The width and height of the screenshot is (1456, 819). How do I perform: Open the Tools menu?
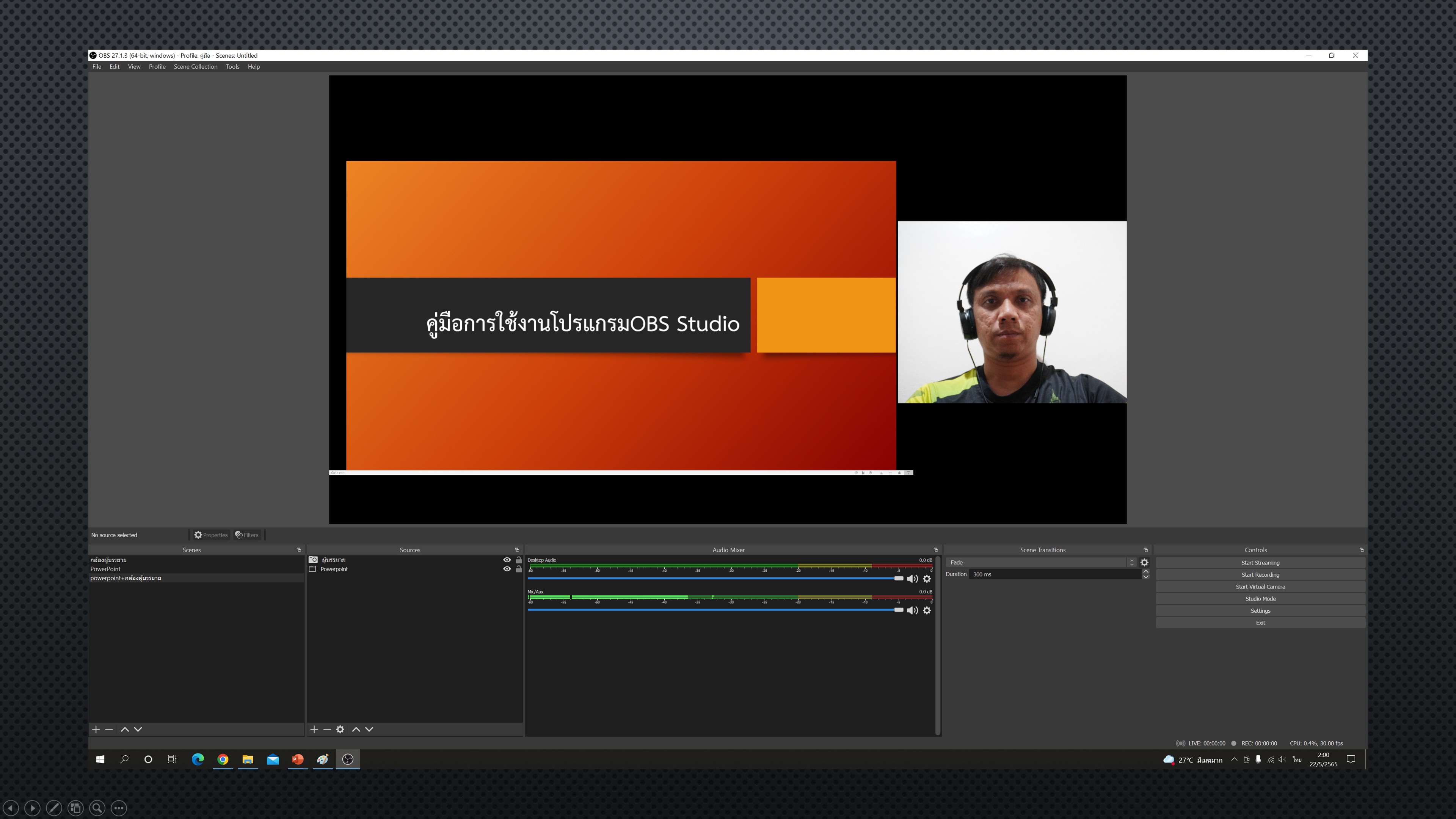point(232,67)
